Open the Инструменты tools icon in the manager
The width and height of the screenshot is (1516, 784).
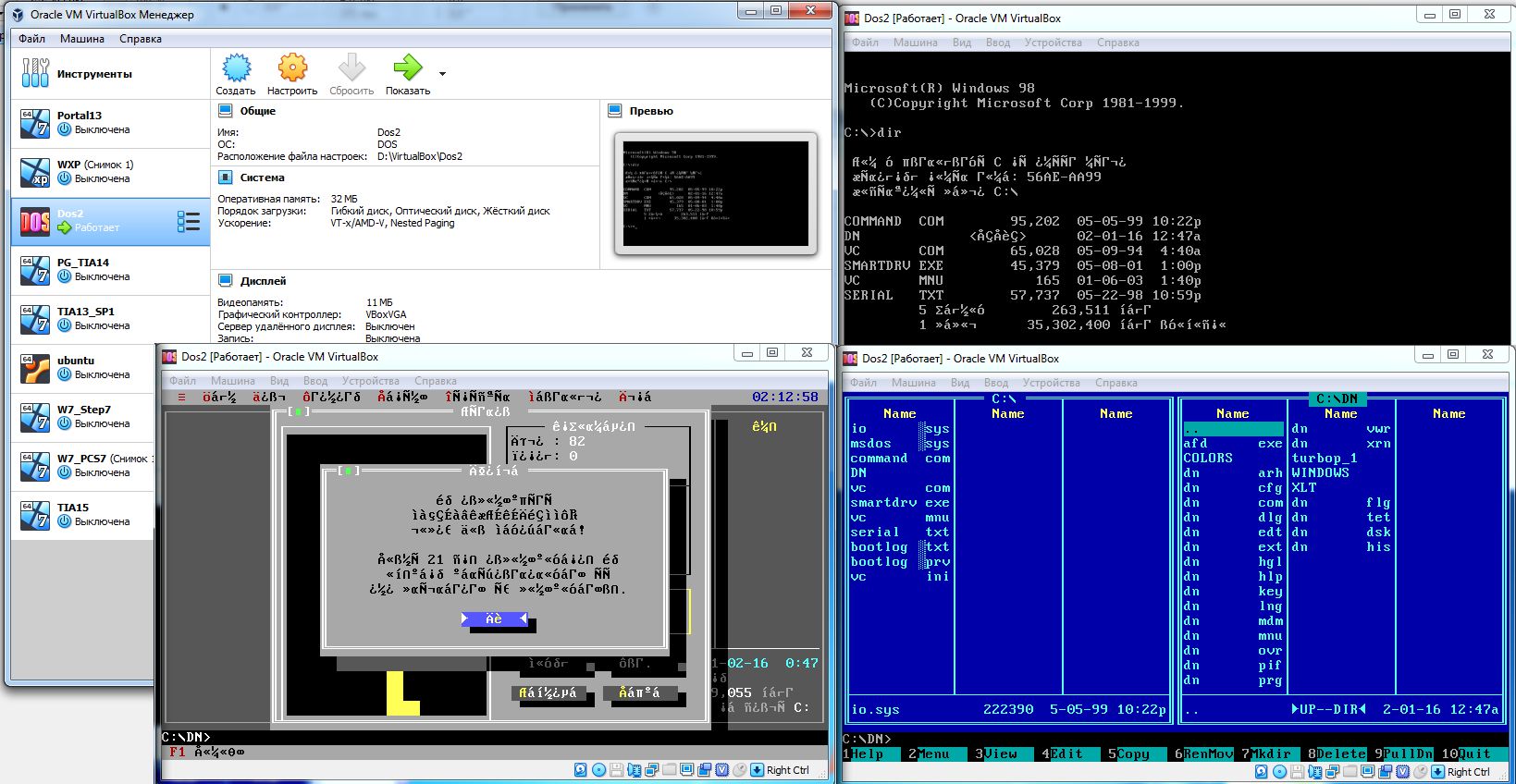(x=35, y=73)
